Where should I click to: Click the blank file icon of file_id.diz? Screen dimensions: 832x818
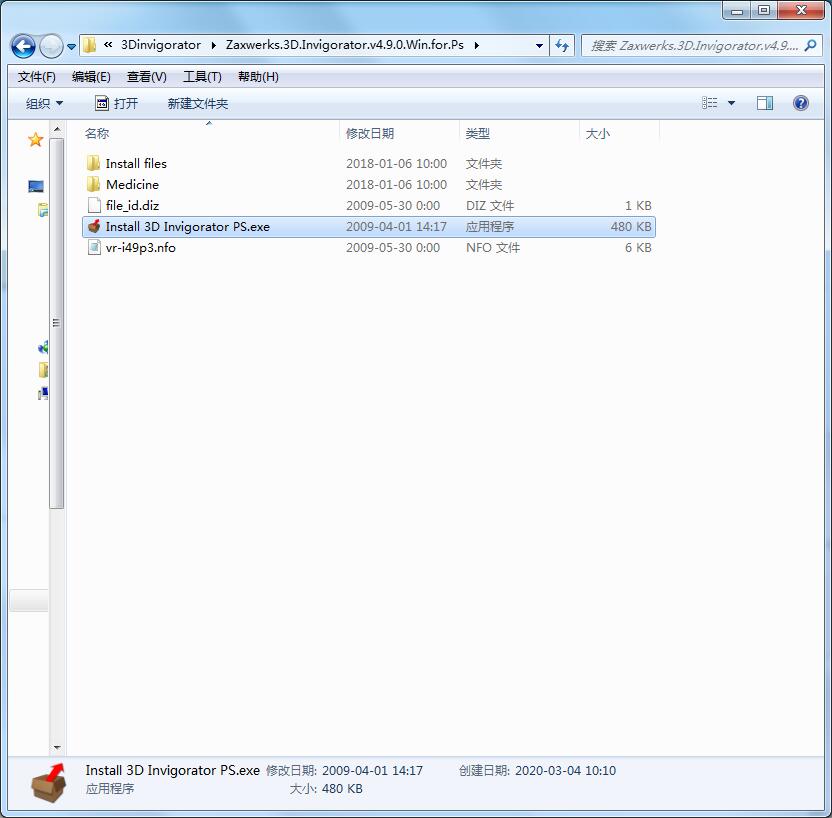tap(94, 205)
